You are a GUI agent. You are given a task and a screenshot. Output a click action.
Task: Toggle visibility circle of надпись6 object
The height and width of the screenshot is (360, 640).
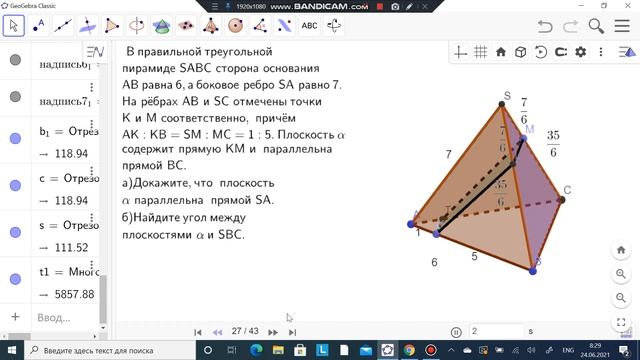16,60
